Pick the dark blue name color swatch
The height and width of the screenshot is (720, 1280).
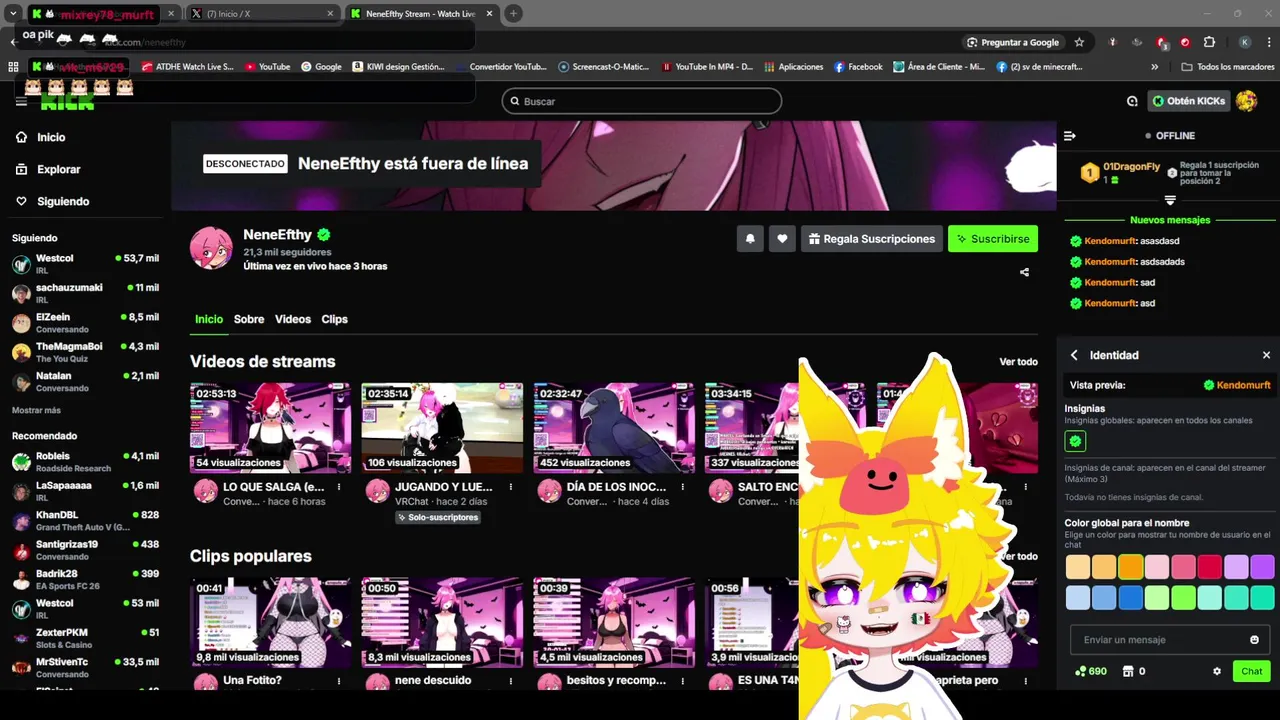tap(1130, 597)
